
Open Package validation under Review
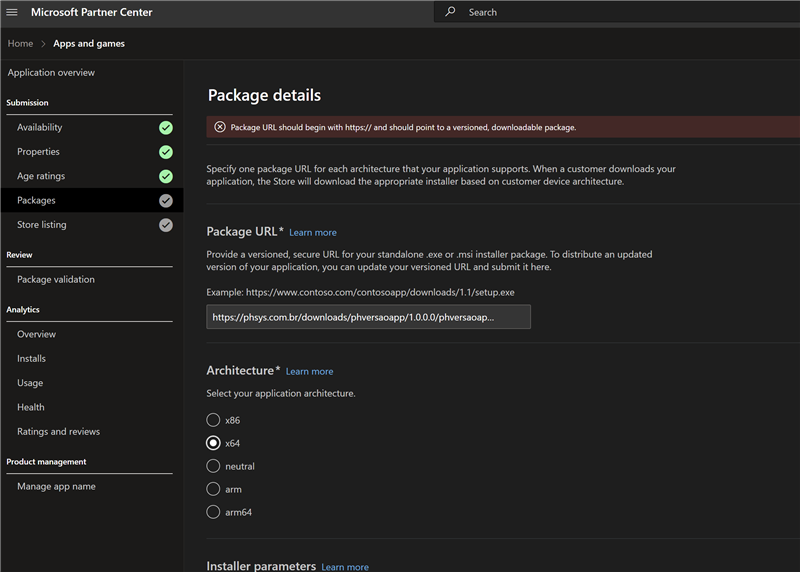(x=56, y=279)
